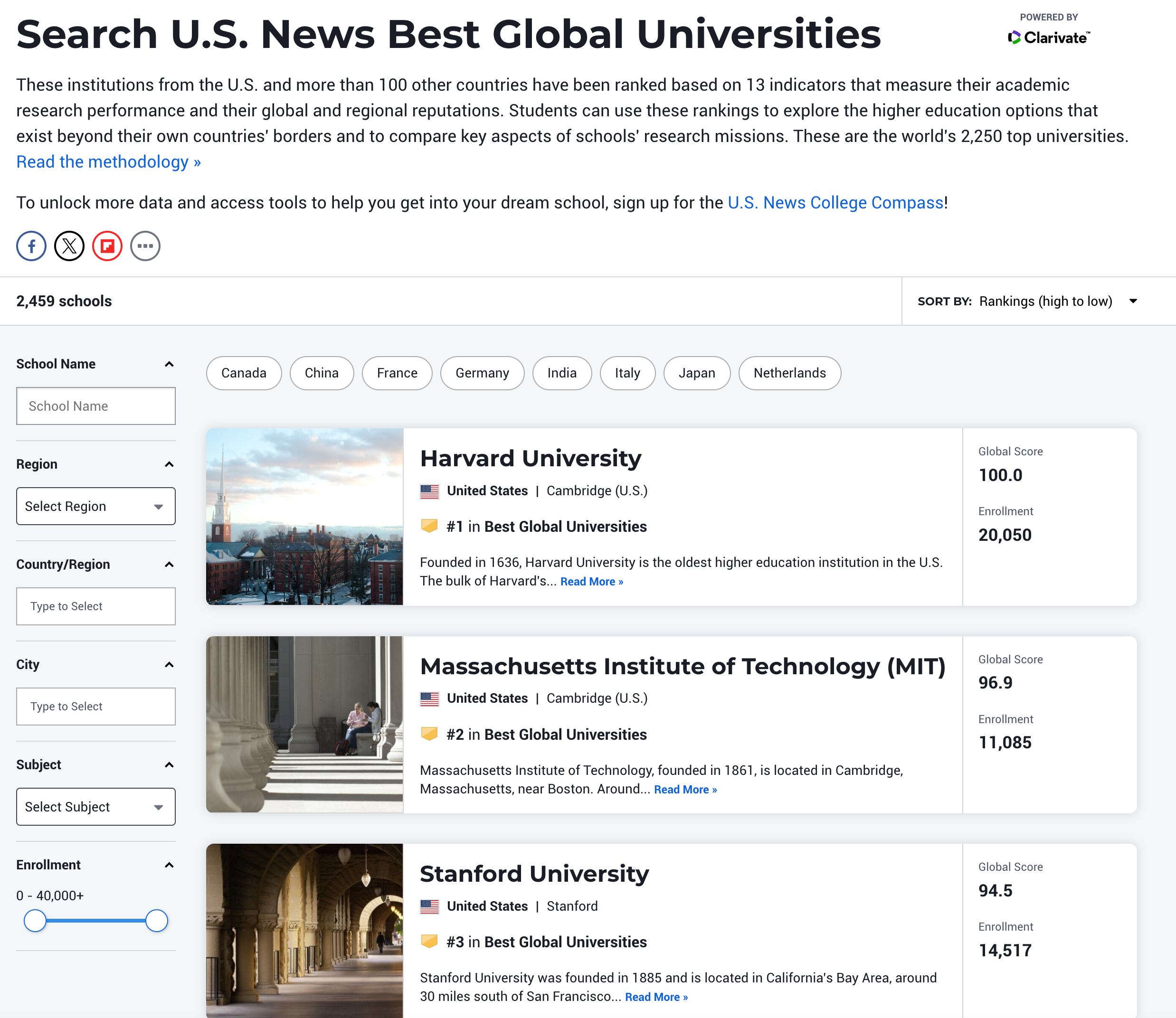Open the Select Subject dropdown
Screen dimensions: 1176x1018
coord(95,807)
